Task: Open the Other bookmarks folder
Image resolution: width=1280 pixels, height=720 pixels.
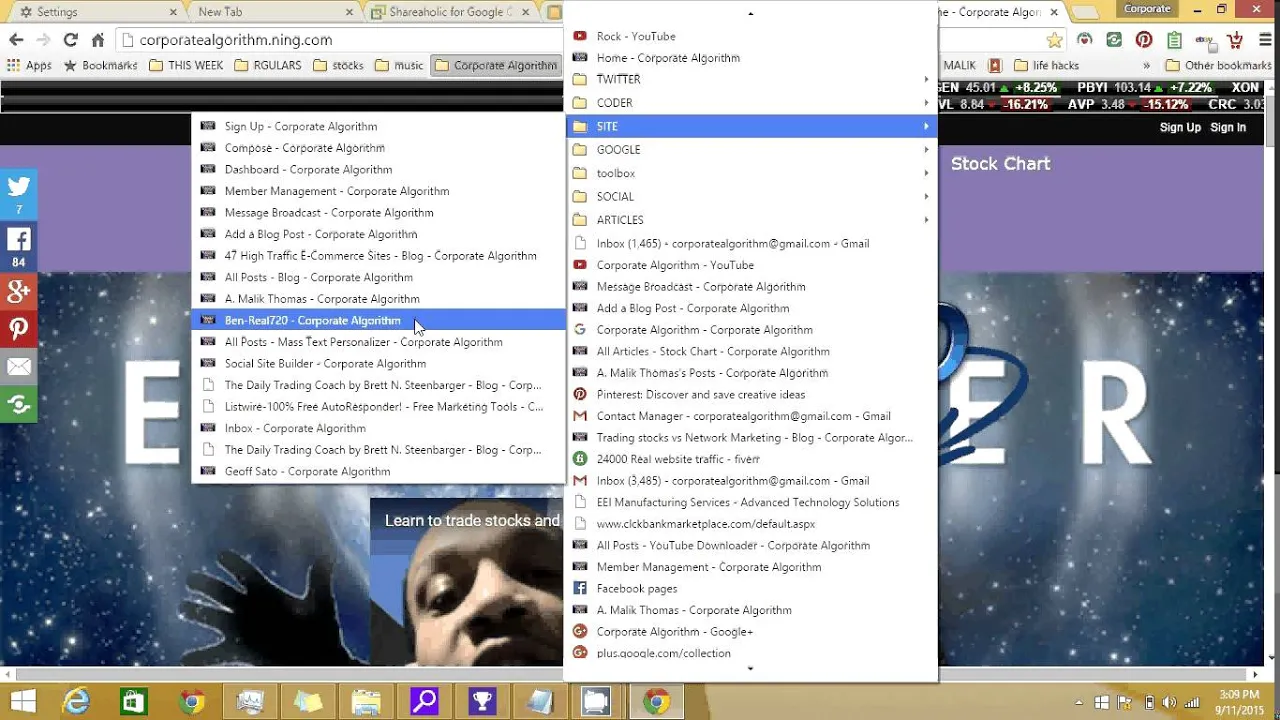Action: click(x=1218, y=65)
